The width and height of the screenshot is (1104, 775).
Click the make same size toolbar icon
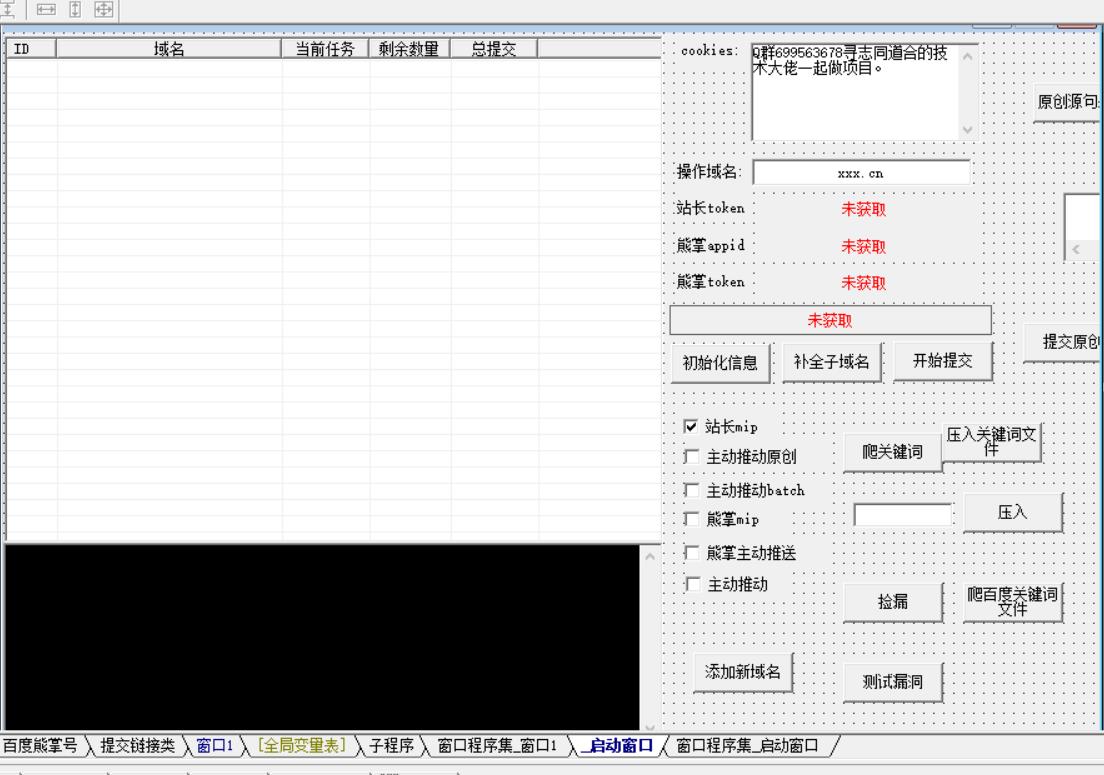104,9
